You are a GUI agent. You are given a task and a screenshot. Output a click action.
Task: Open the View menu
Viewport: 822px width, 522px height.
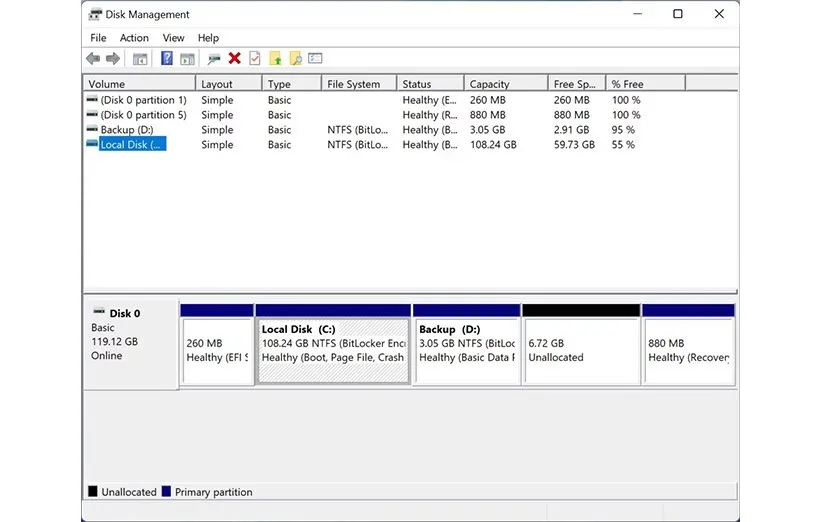click(x=173, y=38)
